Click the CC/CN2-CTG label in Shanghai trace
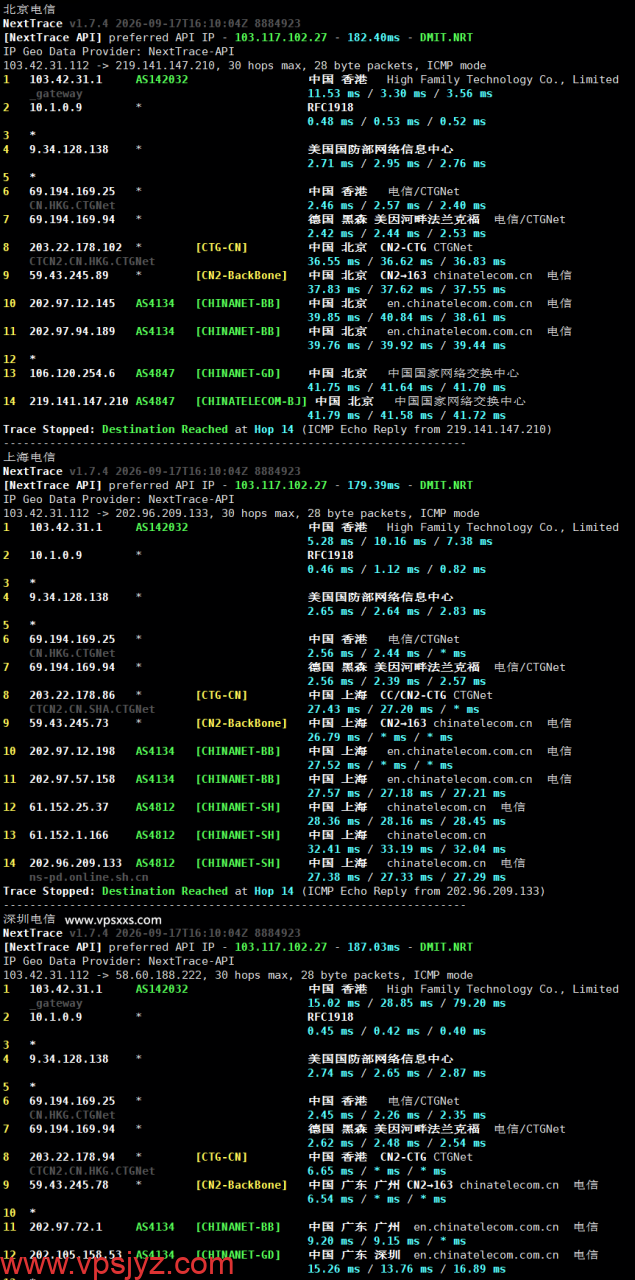Screen dimensions: 635x1280 (x=413, y=695)
